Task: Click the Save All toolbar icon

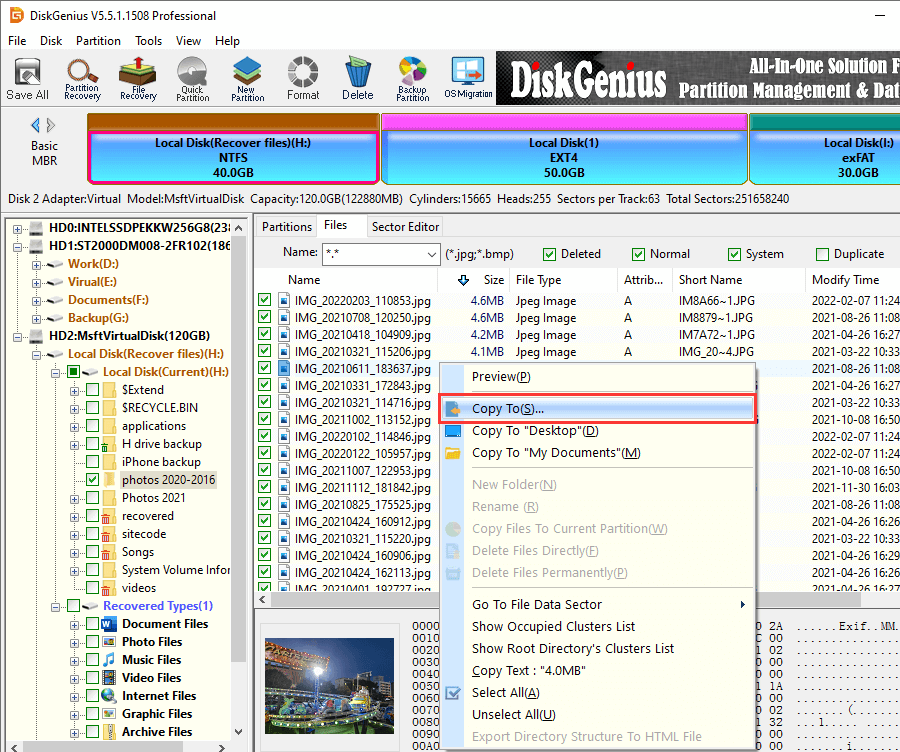Action: [x=27, y=79]
